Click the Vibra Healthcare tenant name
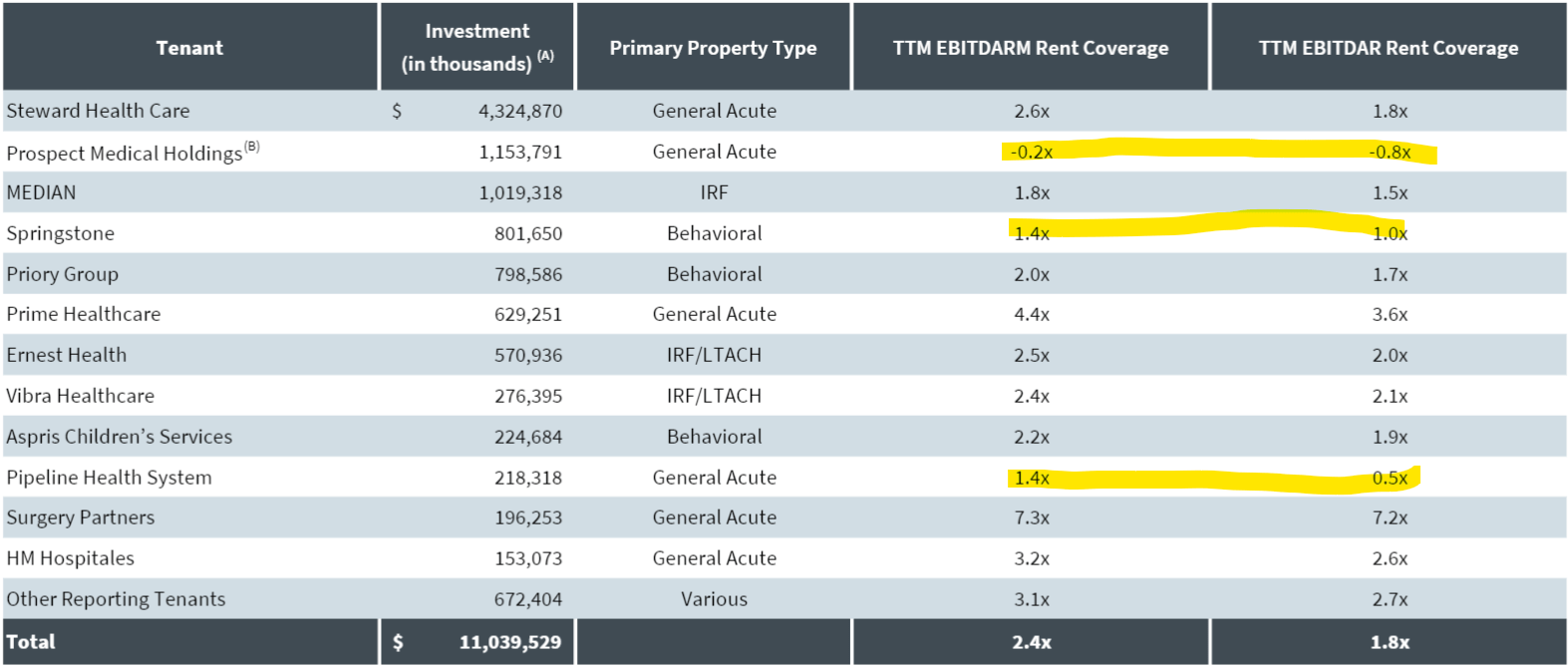The image size is (1568, 665). [80, 396]
